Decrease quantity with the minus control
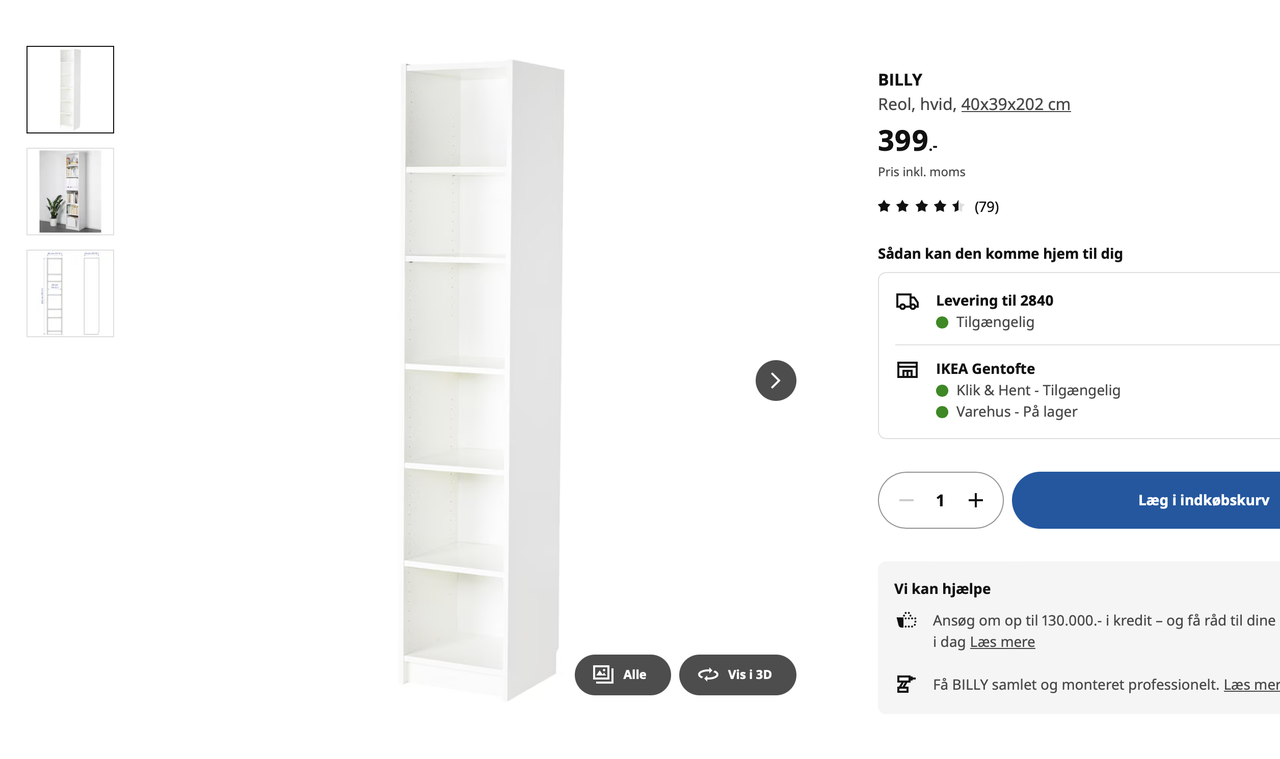The image size is (1280, 759). [906, 500]
